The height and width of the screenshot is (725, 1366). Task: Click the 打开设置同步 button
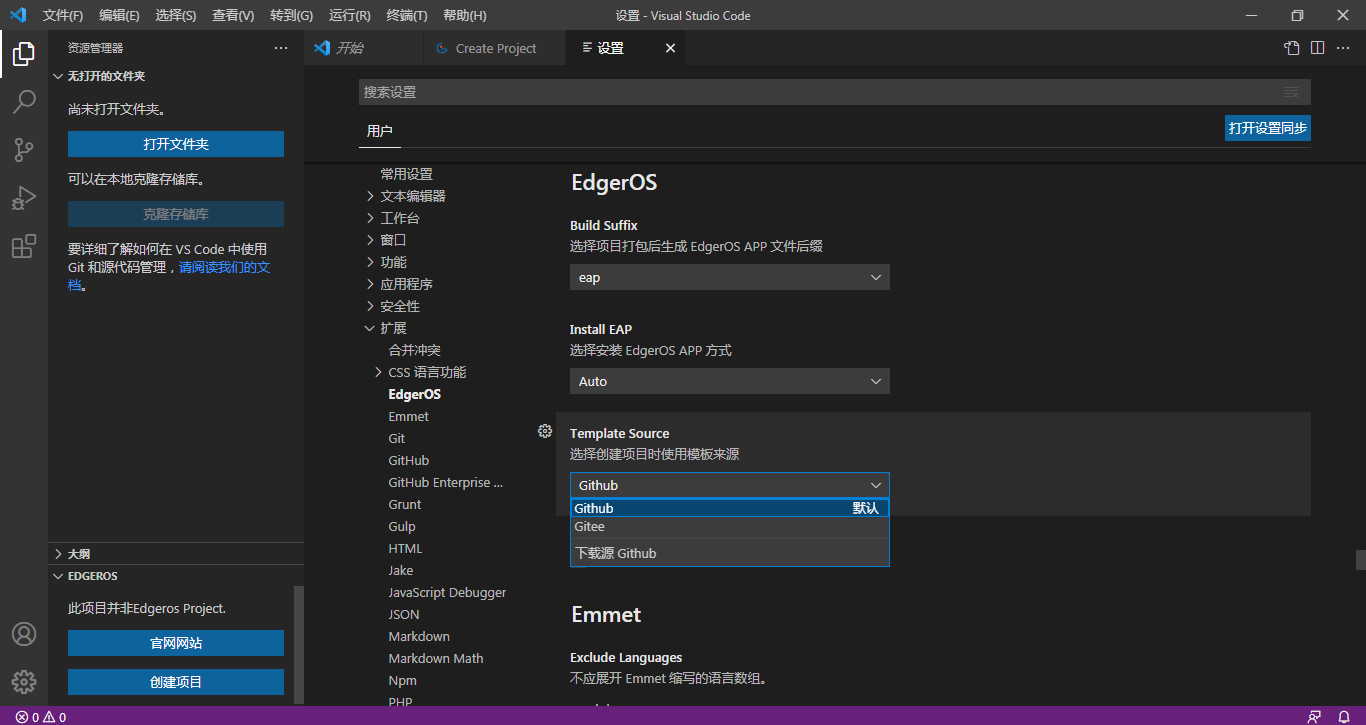pyautogui.click(x=1268, y=128)
